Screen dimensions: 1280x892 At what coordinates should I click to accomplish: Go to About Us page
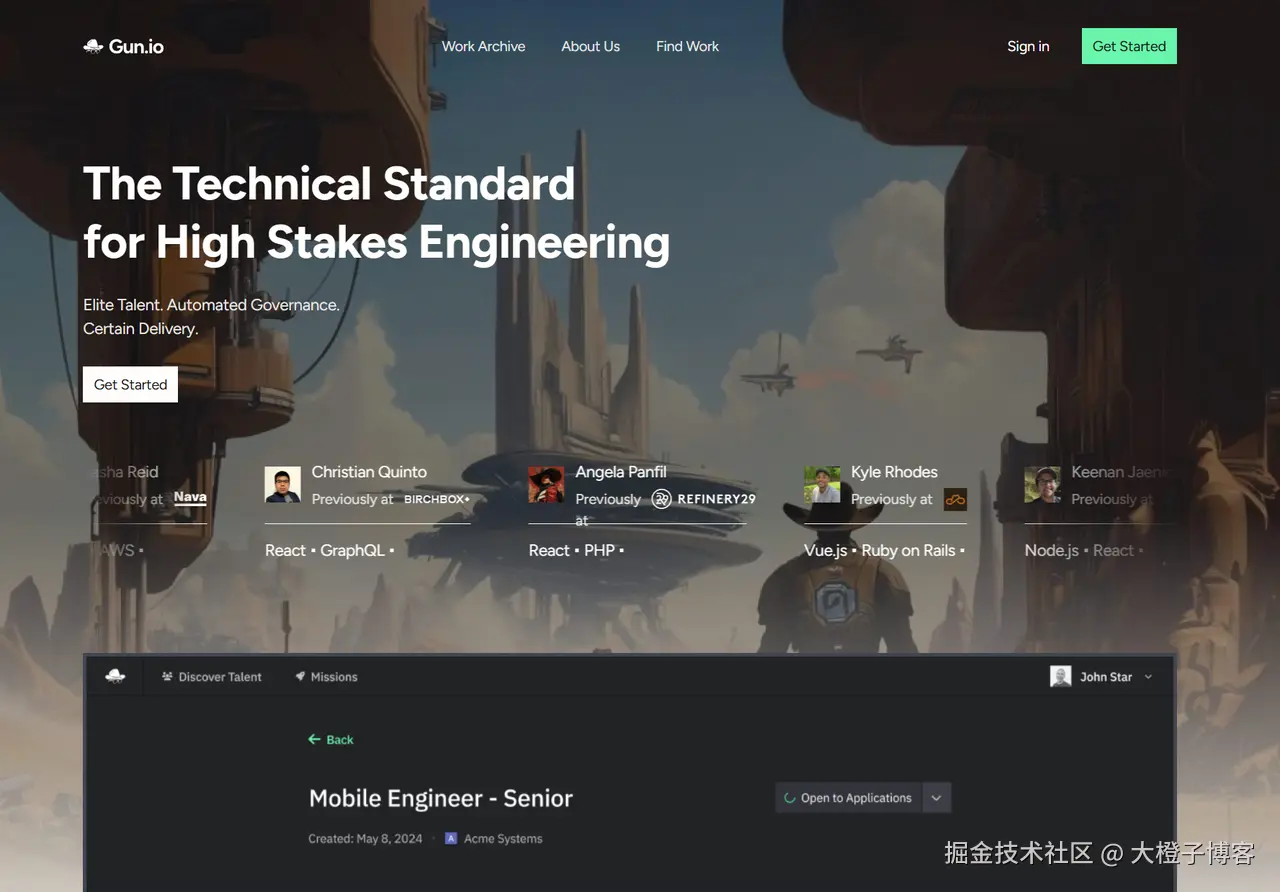click(x=590, y=46)
